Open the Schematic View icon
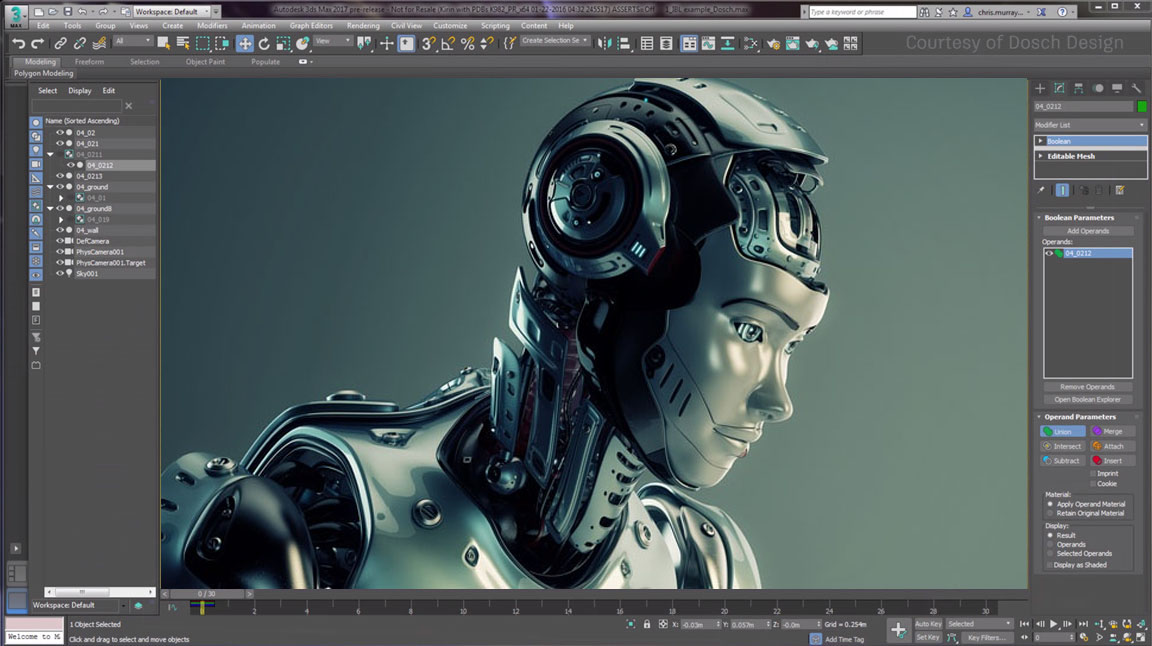The image size is (1152, 646). click(727, 43)
